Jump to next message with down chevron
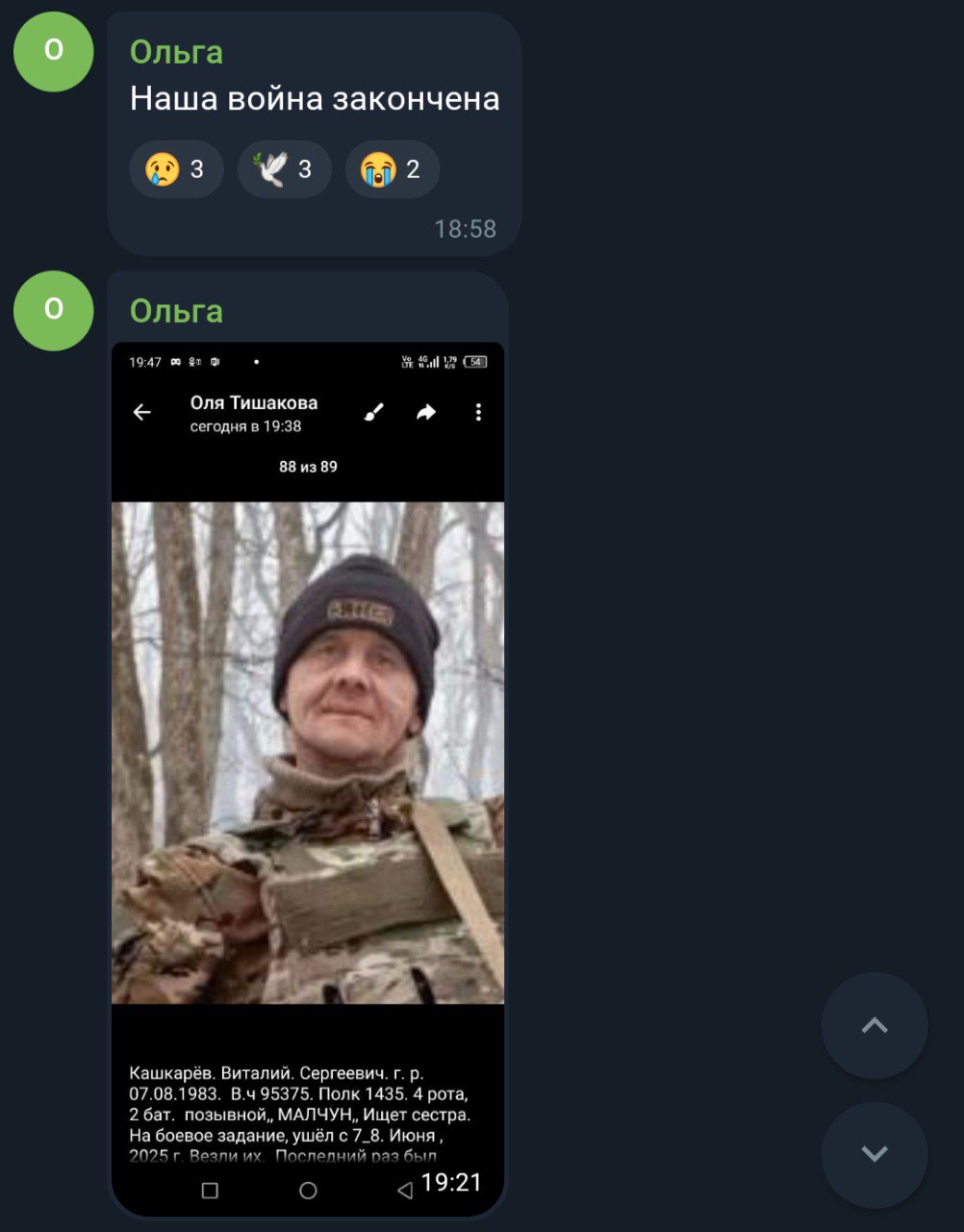964x1232 pixels. [x=875, y=1154]
